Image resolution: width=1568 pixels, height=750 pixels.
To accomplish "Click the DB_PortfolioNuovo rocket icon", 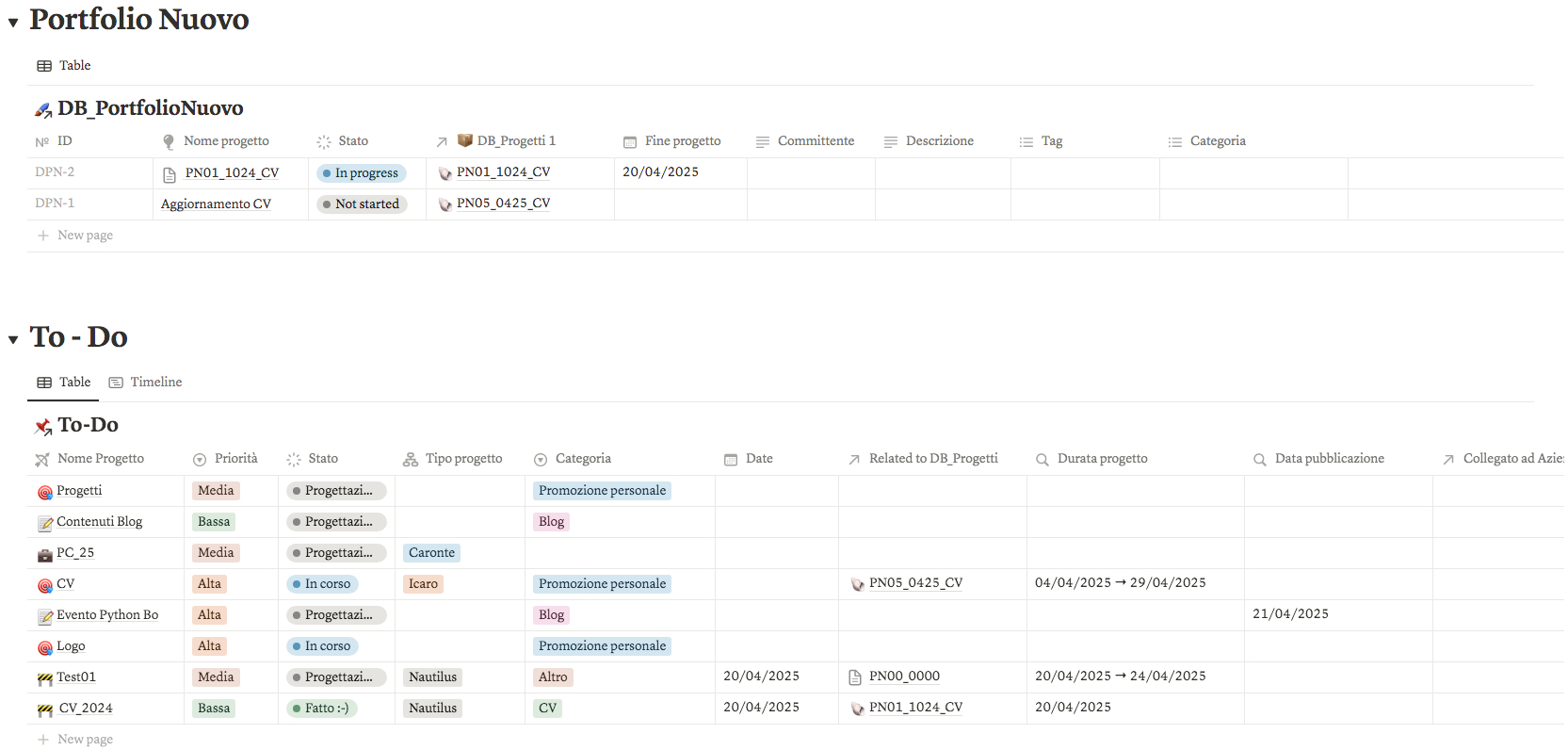I will tap(43, 110).
